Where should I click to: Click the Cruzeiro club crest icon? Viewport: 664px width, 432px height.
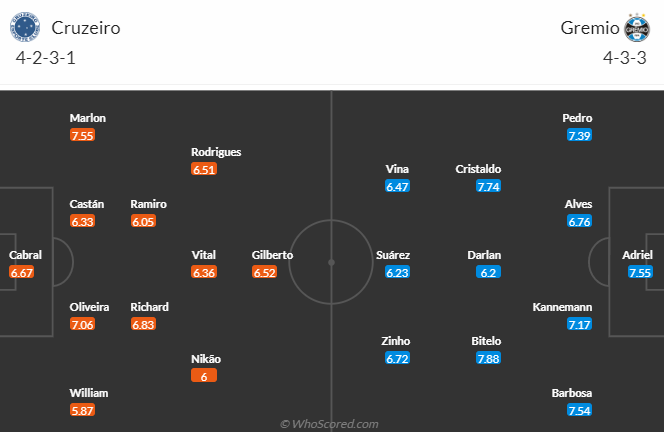(x=25, y=27)
